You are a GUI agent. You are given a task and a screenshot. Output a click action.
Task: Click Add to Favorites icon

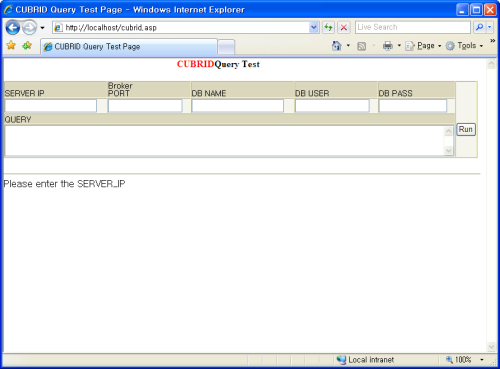coord(27,45)
